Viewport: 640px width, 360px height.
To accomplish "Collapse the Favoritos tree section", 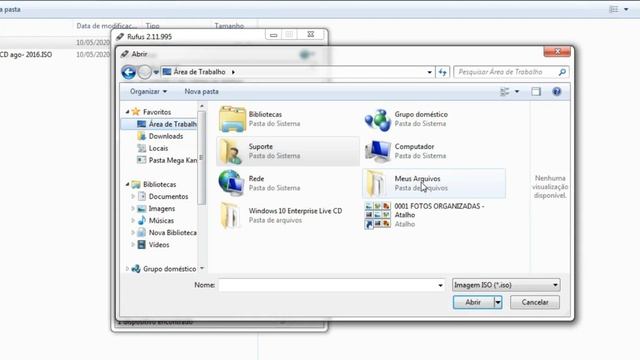I will (127, 111).
